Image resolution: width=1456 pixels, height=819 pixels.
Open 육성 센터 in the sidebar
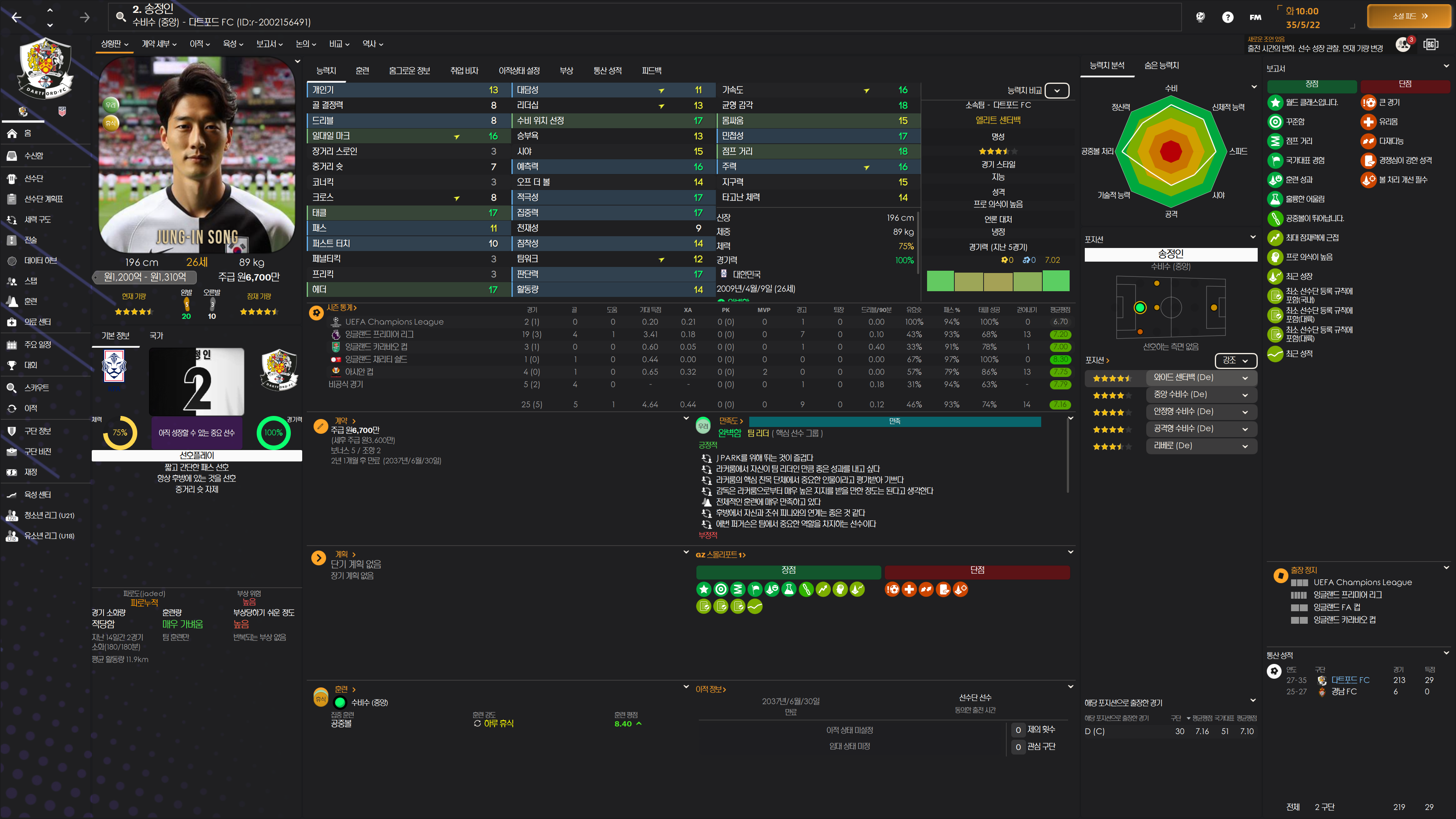(x=45, y=494)
